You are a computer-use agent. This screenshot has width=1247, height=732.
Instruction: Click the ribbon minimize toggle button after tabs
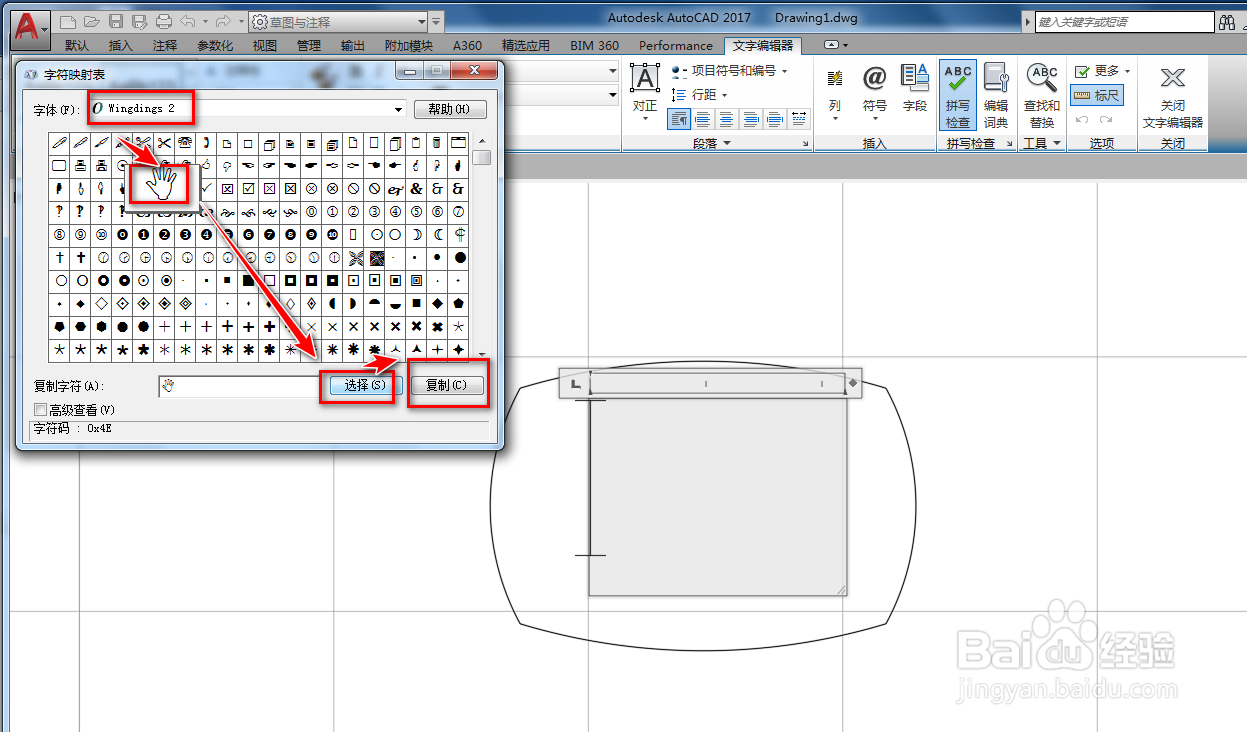(x=831, y=45)
